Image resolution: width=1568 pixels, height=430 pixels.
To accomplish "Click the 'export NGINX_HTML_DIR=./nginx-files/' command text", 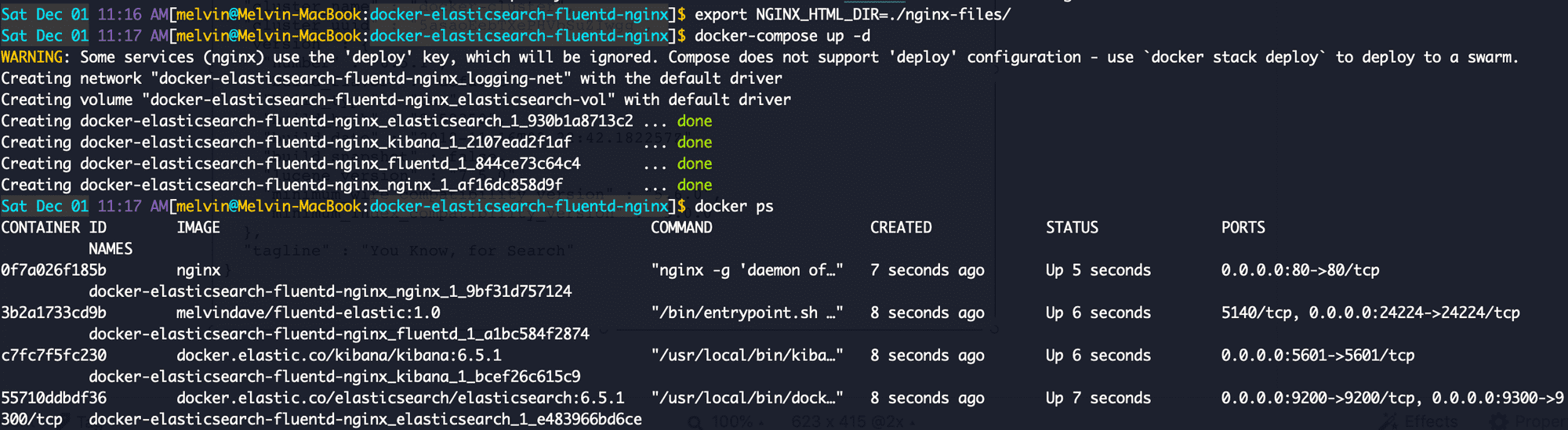I will pyautogui.click(x=853, y=14).
